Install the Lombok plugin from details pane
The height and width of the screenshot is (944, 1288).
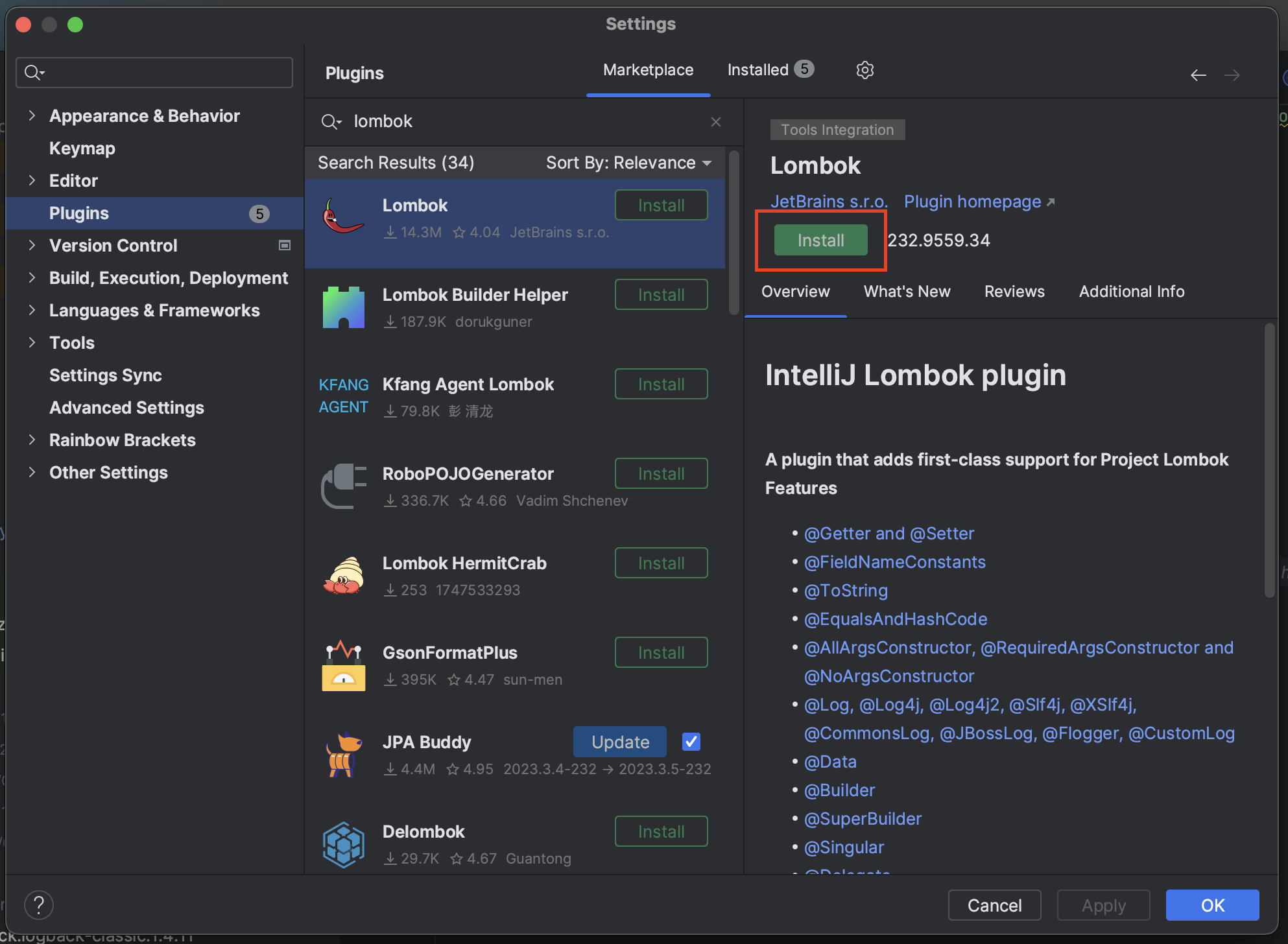[x=820, y=241]
